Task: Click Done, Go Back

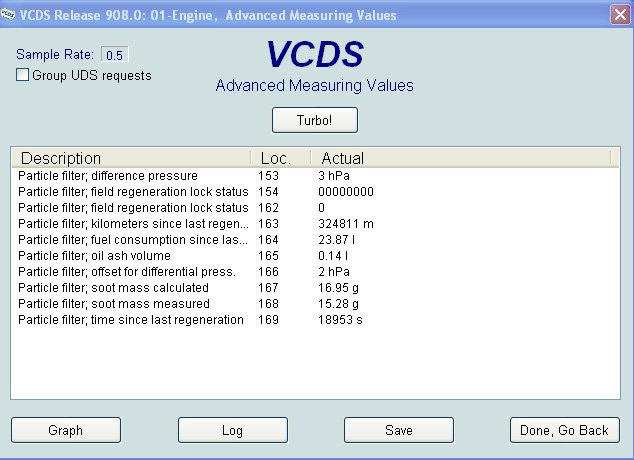Action: tap(564, 430)
